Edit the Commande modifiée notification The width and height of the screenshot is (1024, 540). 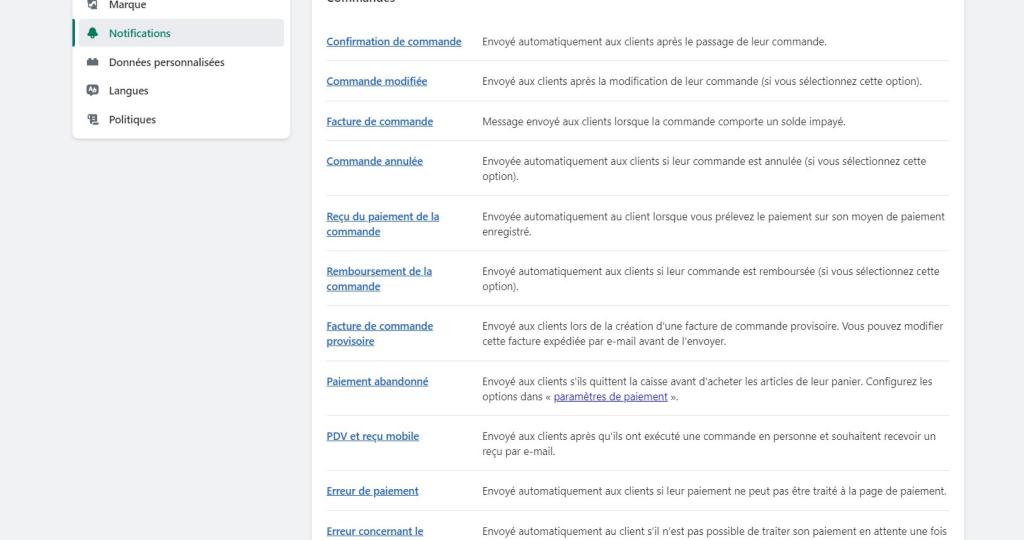[x=377, y=81]
